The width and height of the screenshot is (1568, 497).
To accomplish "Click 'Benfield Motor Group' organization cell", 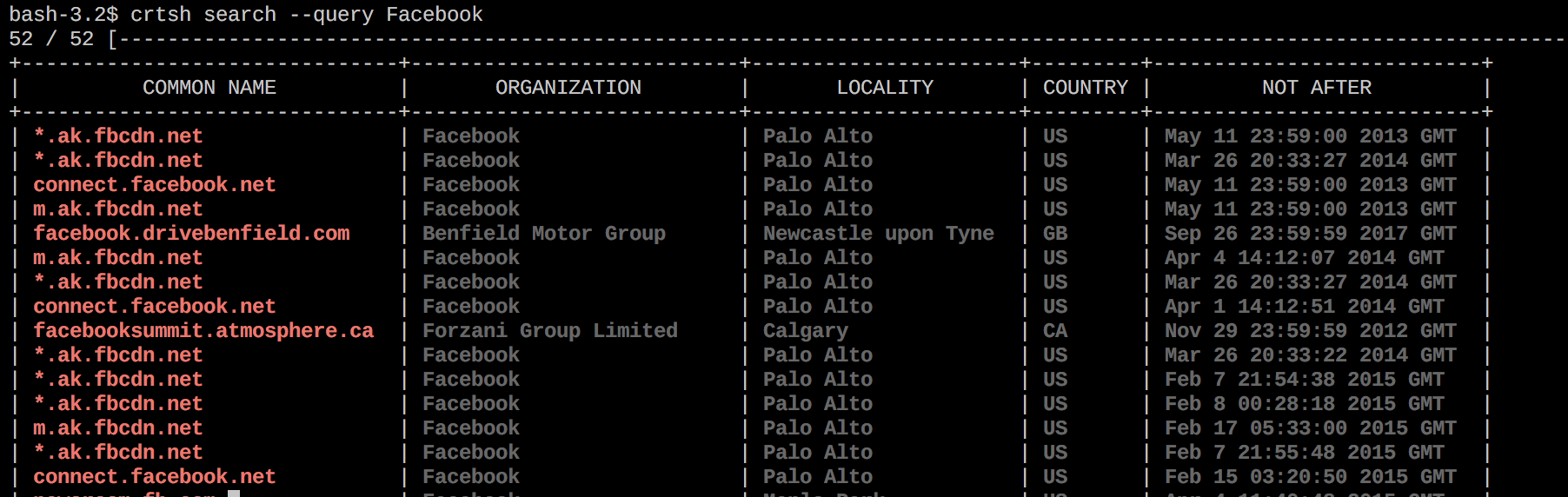I will tap(544, 234).
